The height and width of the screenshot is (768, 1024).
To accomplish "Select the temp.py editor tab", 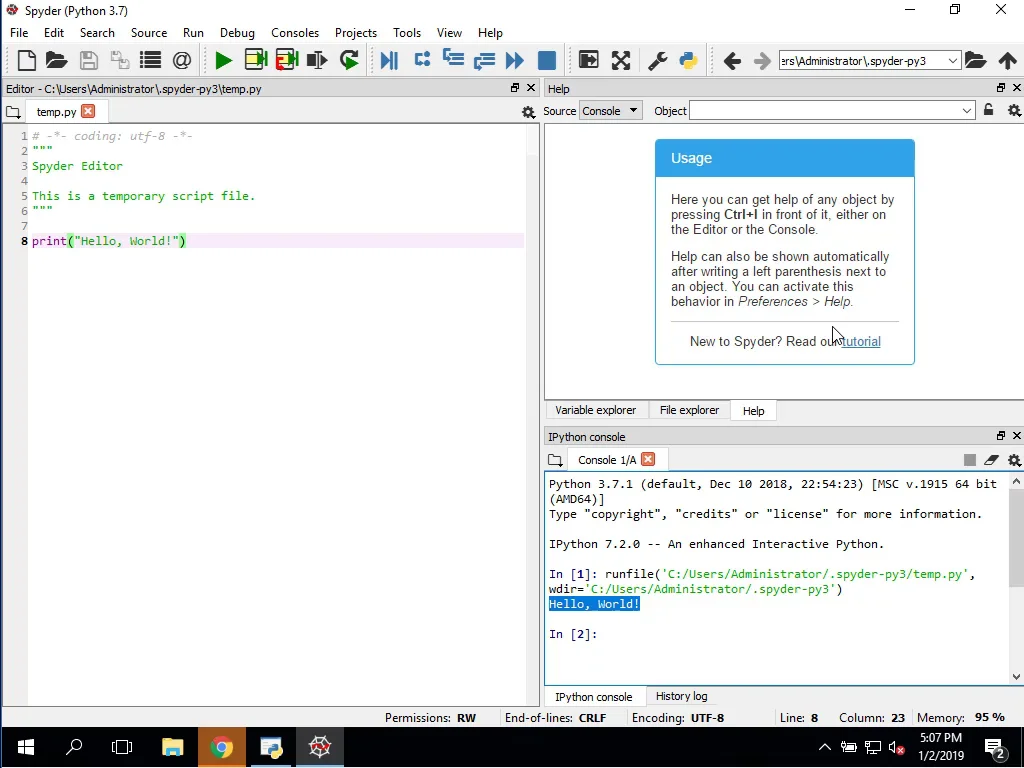I will pos(56,112).
